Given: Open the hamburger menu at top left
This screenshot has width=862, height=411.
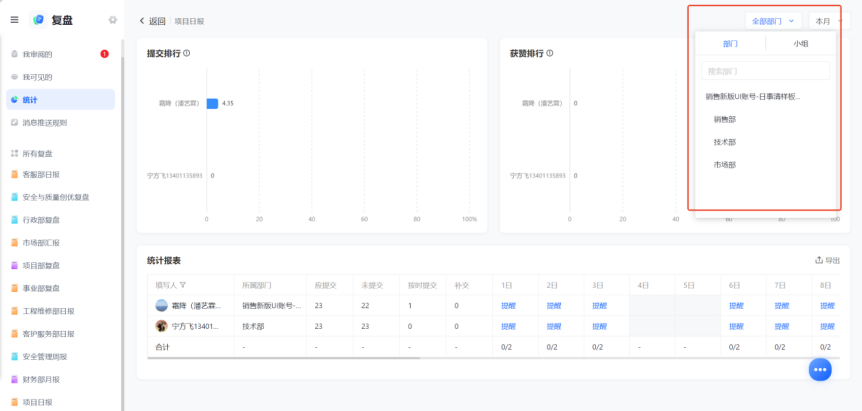Looking at the screenshot, I should coord(14,20).
